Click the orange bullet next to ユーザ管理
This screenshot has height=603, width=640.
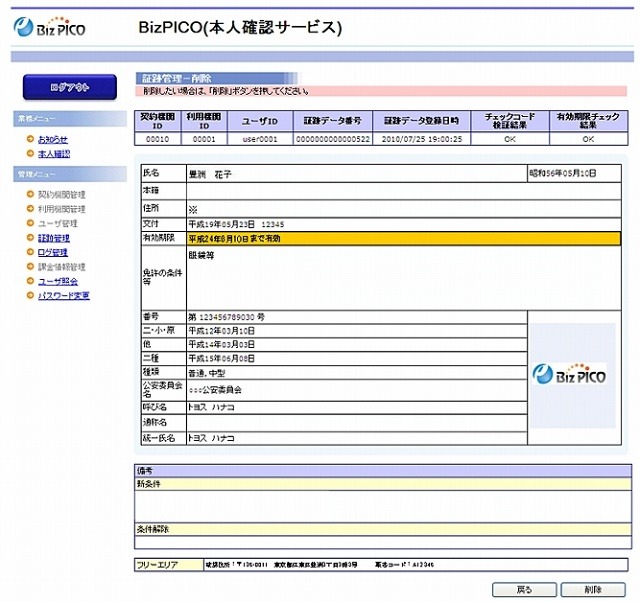point(30,223)
